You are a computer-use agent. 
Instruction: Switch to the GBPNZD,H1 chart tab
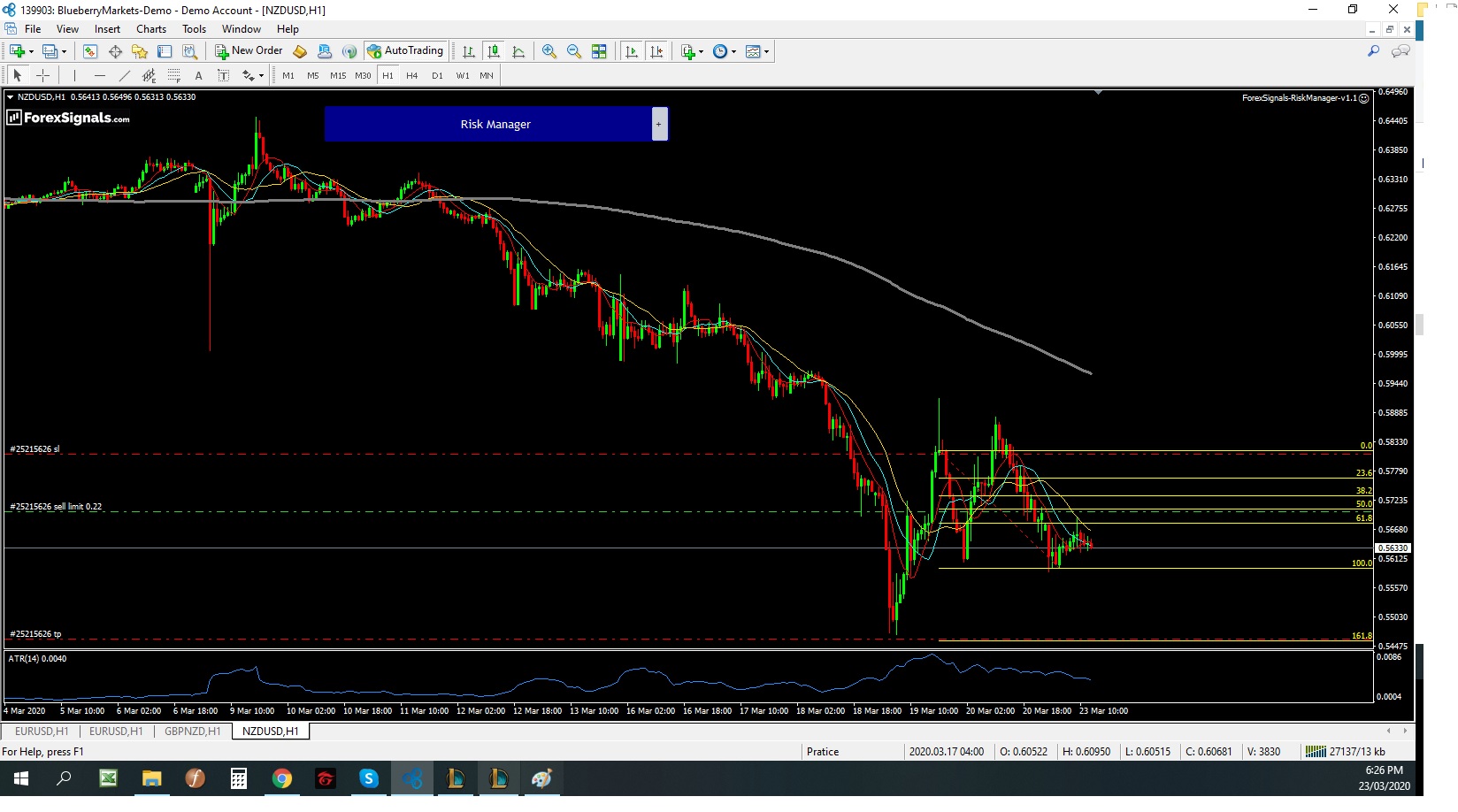click(192, 732)
